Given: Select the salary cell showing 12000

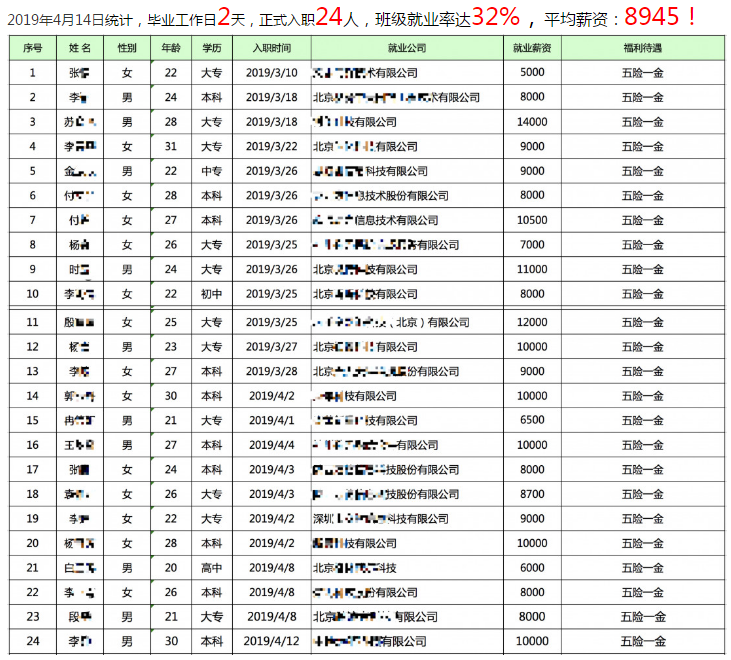Looking at the screenshot, I should point(532,322).
